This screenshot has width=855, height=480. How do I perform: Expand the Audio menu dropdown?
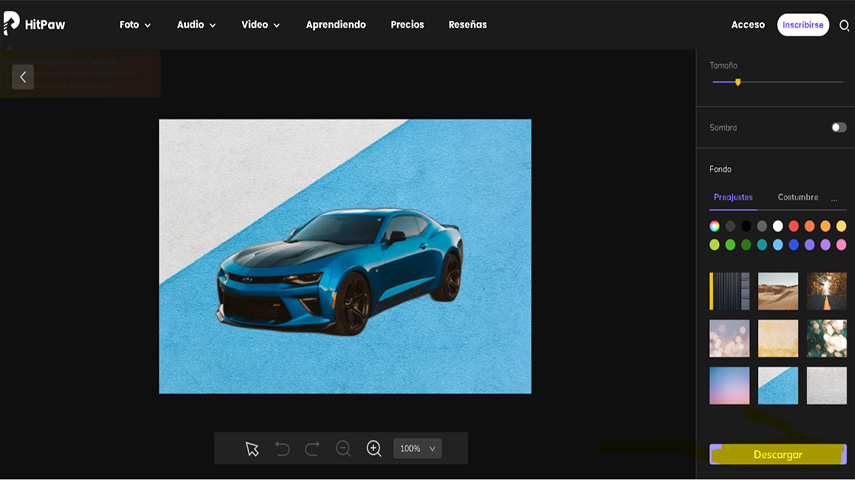(196, 25)
